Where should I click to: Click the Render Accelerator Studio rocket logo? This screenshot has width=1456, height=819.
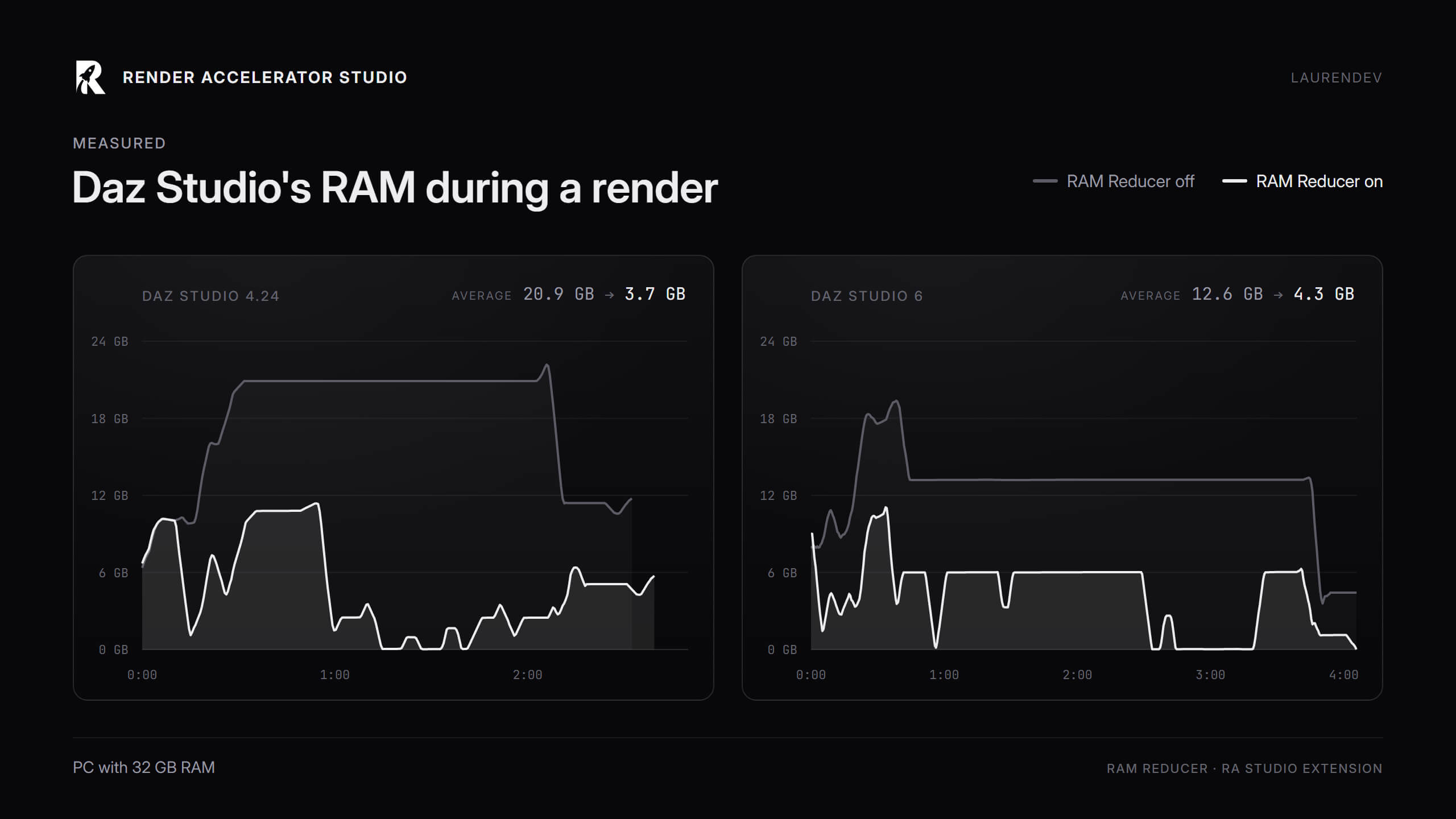90,77
